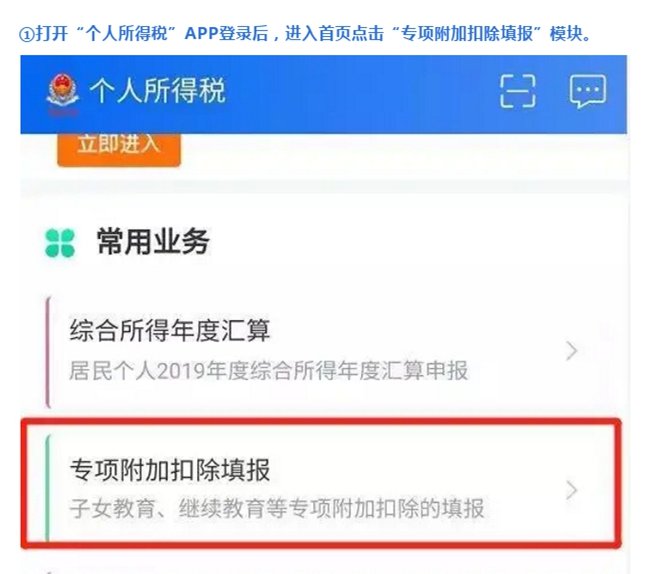
Task: Click the pink bar beside 综合所得年度汇算
Action: [x=48, y=352]
